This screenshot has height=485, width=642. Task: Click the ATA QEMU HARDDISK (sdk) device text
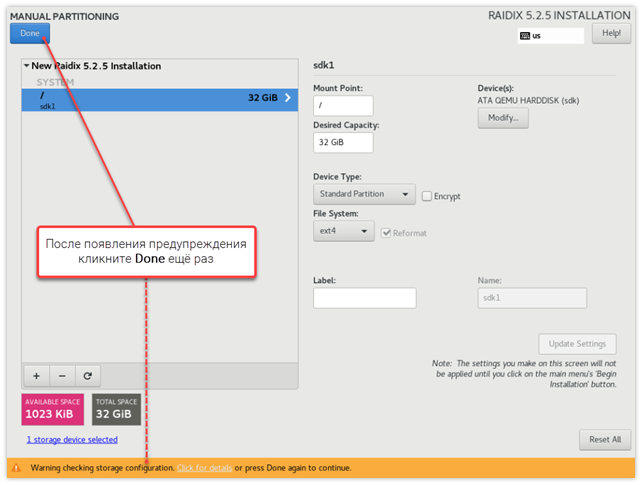point(528,101)
